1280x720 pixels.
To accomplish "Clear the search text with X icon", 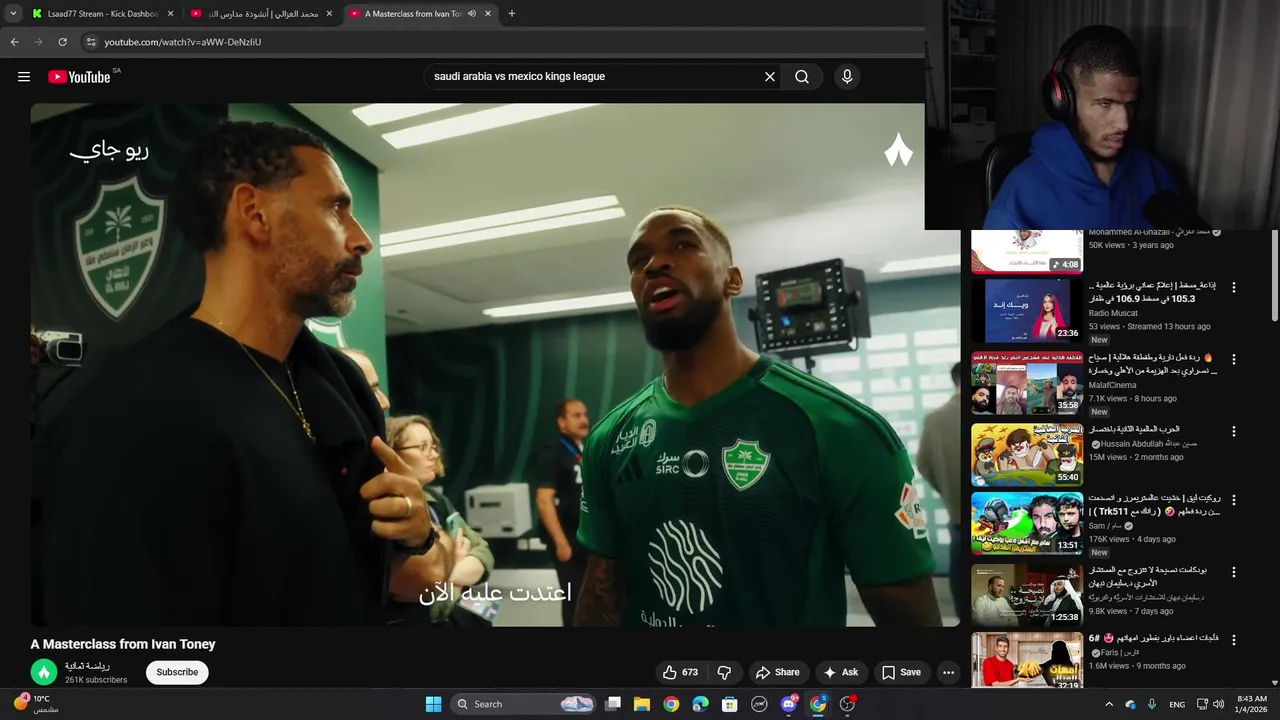I will tap(770, 77).
